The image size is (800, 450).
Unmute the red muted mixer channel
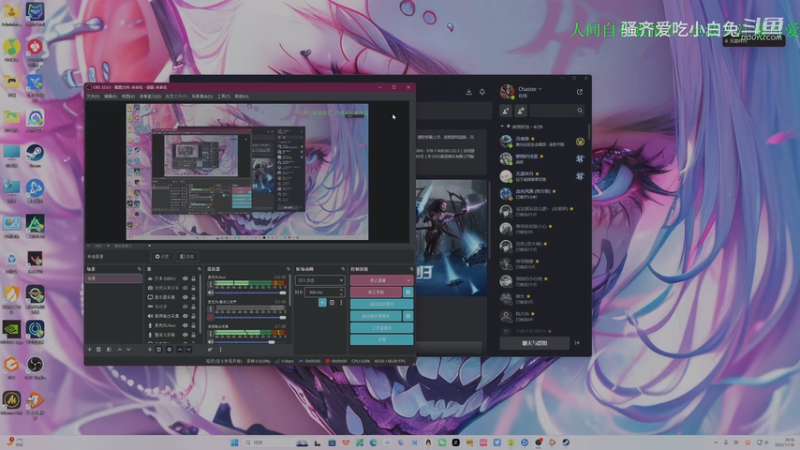point(210,317)
